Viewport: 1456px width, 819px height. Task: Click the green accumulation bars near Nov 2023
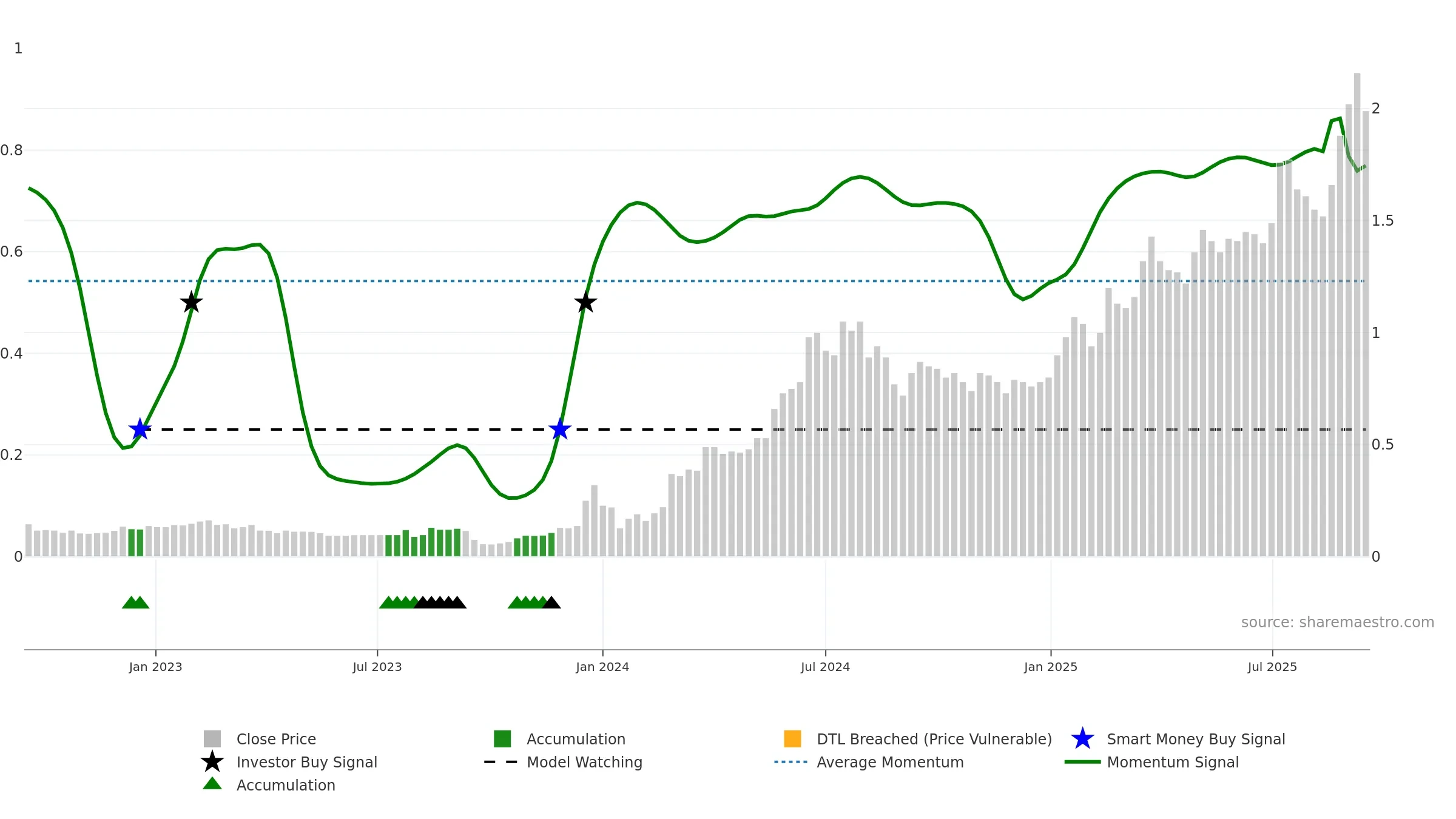(x=534, y=545)
